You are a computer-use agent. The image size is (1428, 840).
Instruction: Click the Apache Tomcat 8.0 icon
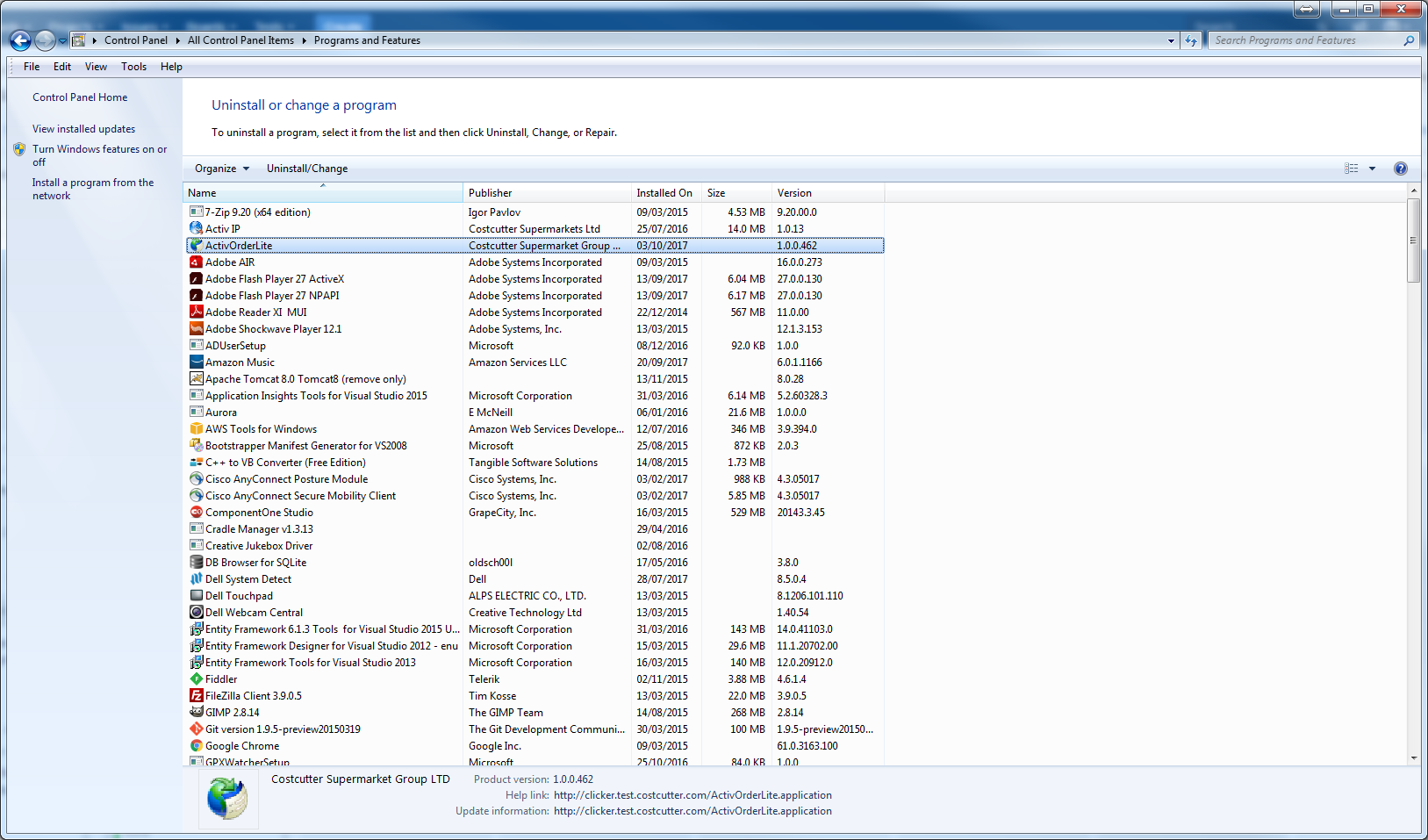[197, 378]
